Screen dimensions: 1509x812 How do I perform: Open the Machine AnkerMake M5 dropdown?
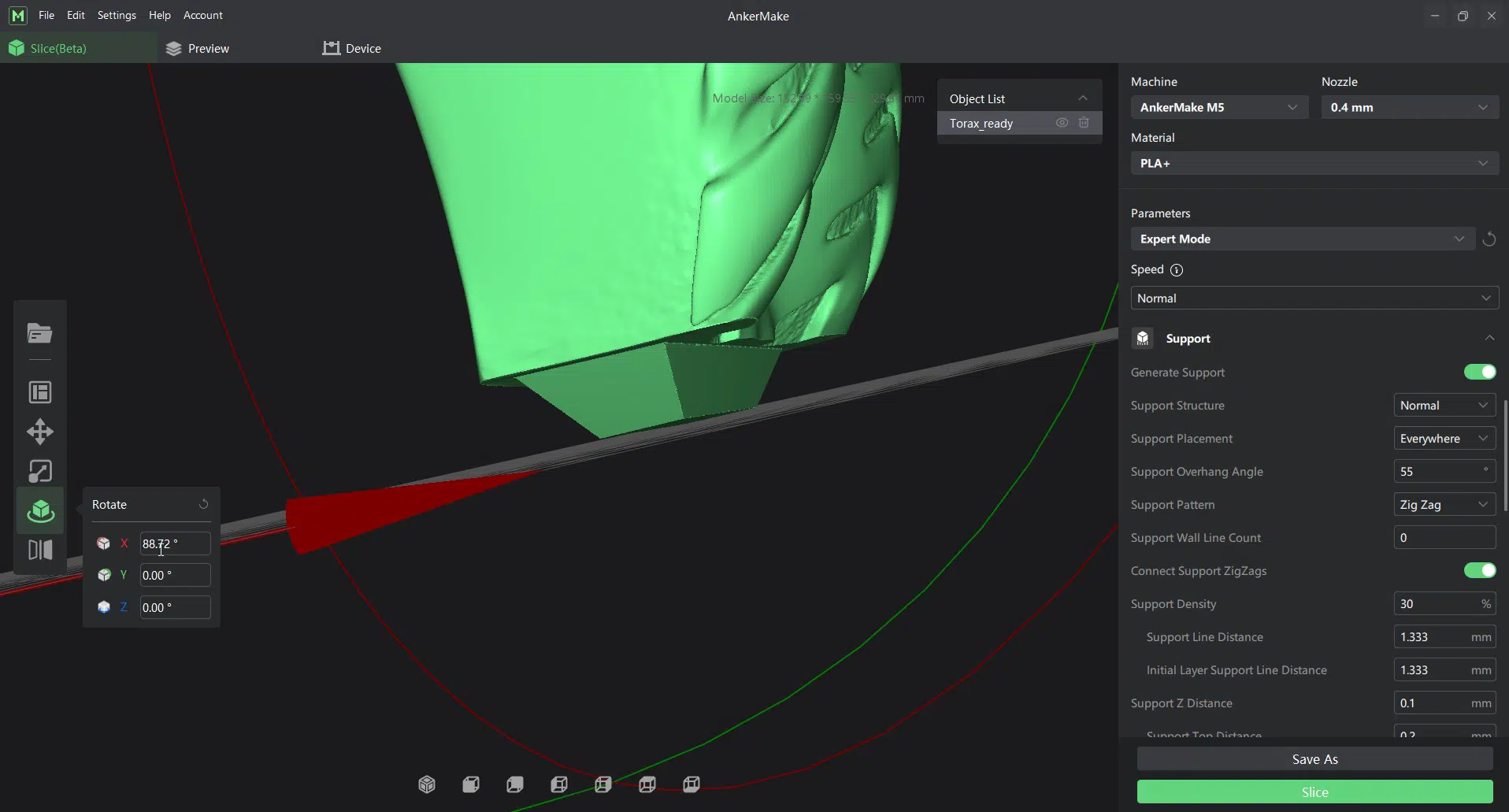coord(1219,107)
